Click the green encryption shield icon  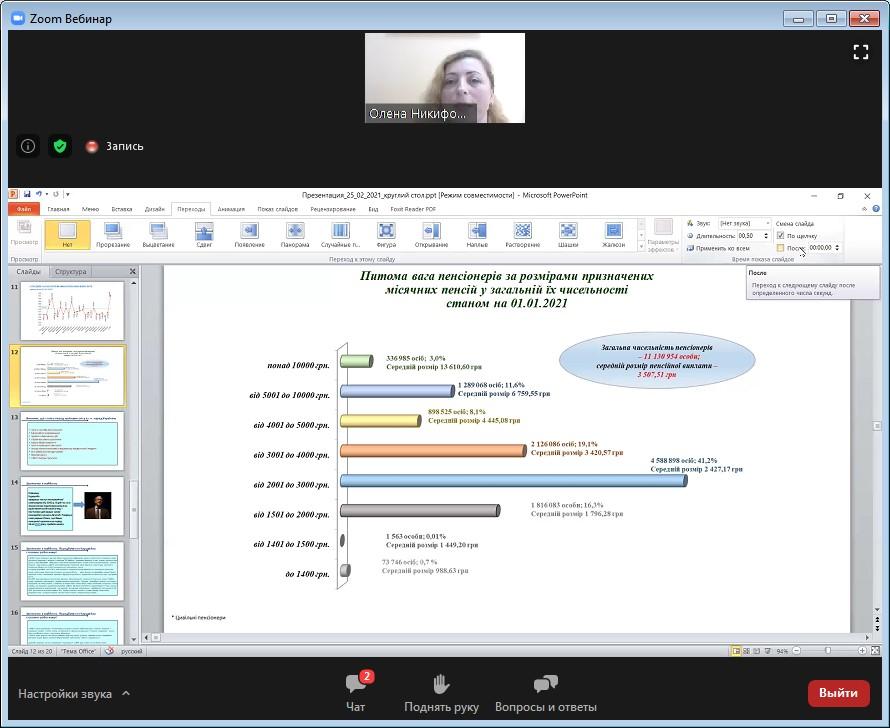coord(60,146)
